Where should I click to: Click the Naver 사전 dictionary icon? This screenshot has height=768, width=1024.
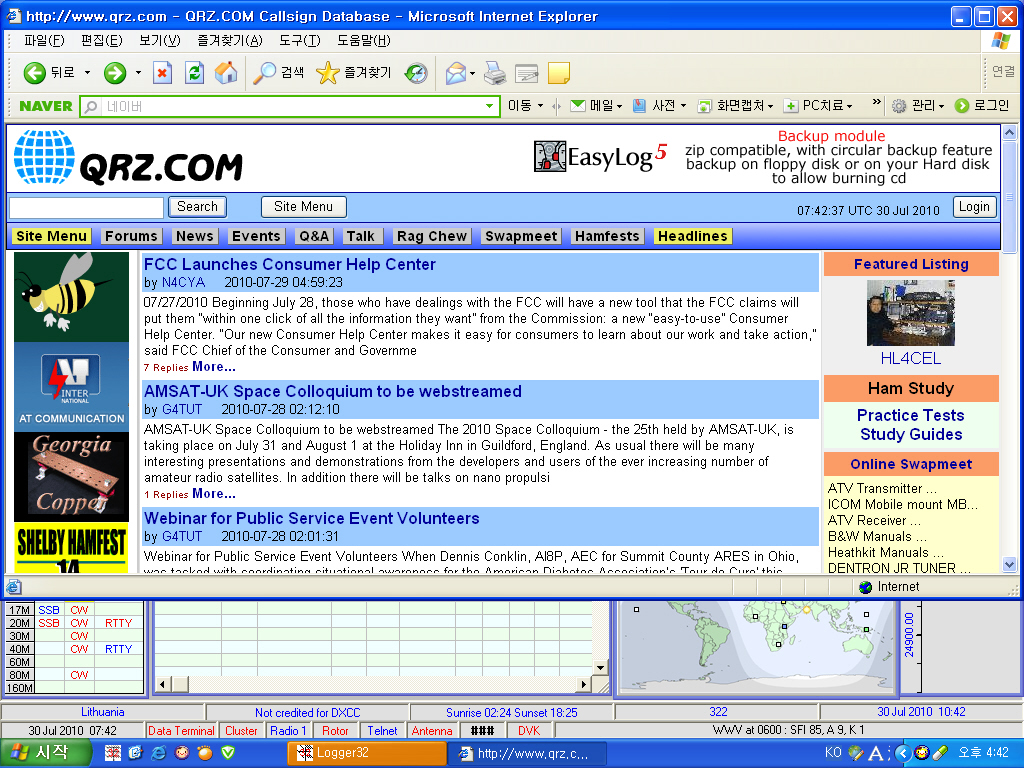639,106
